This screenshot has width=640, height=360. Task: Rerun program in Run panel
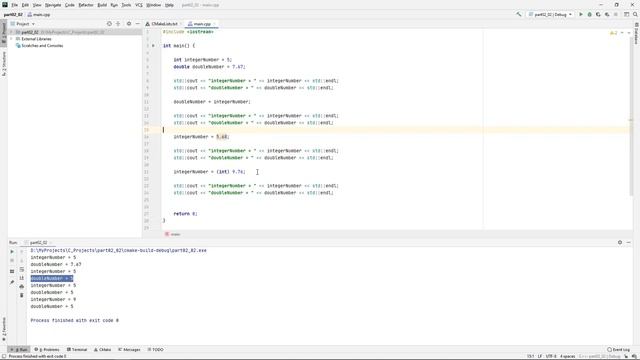point(12,251)
